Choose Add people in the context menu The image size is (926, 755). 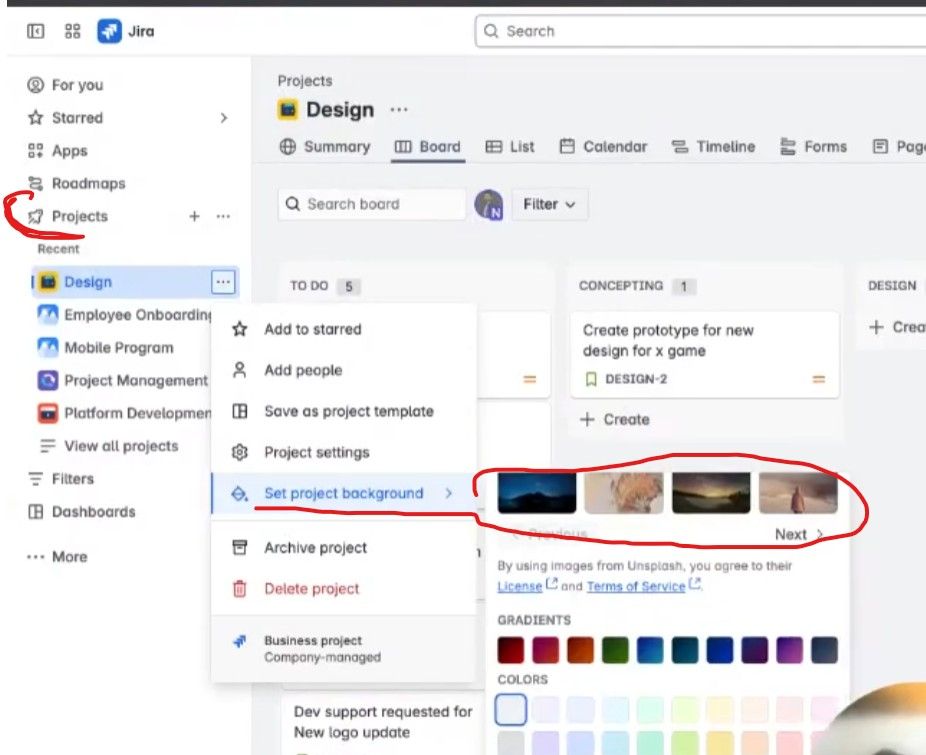click(x=344, y=370)
